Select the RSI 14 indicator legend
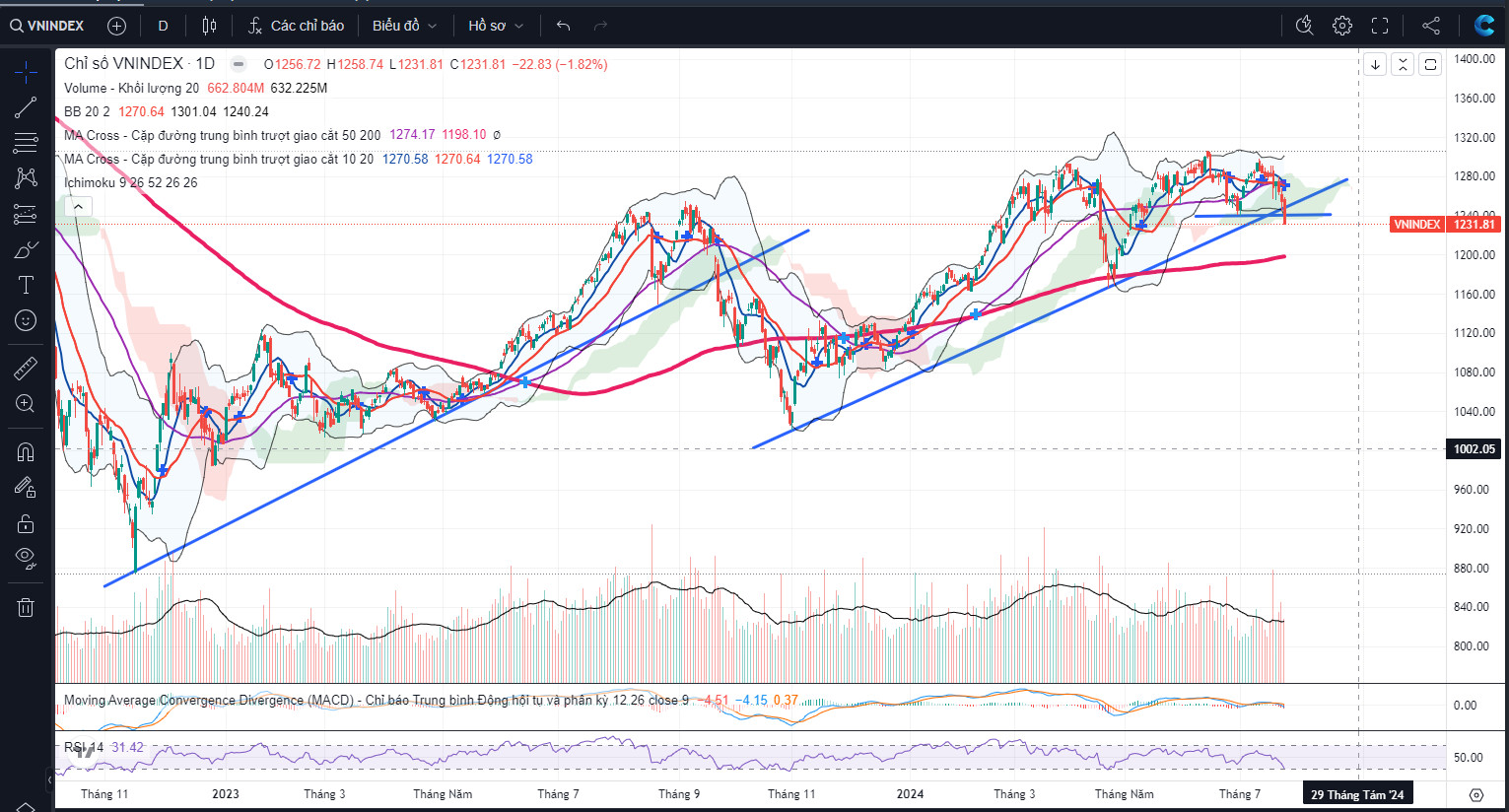1509x812 pixels. [84, 748]
